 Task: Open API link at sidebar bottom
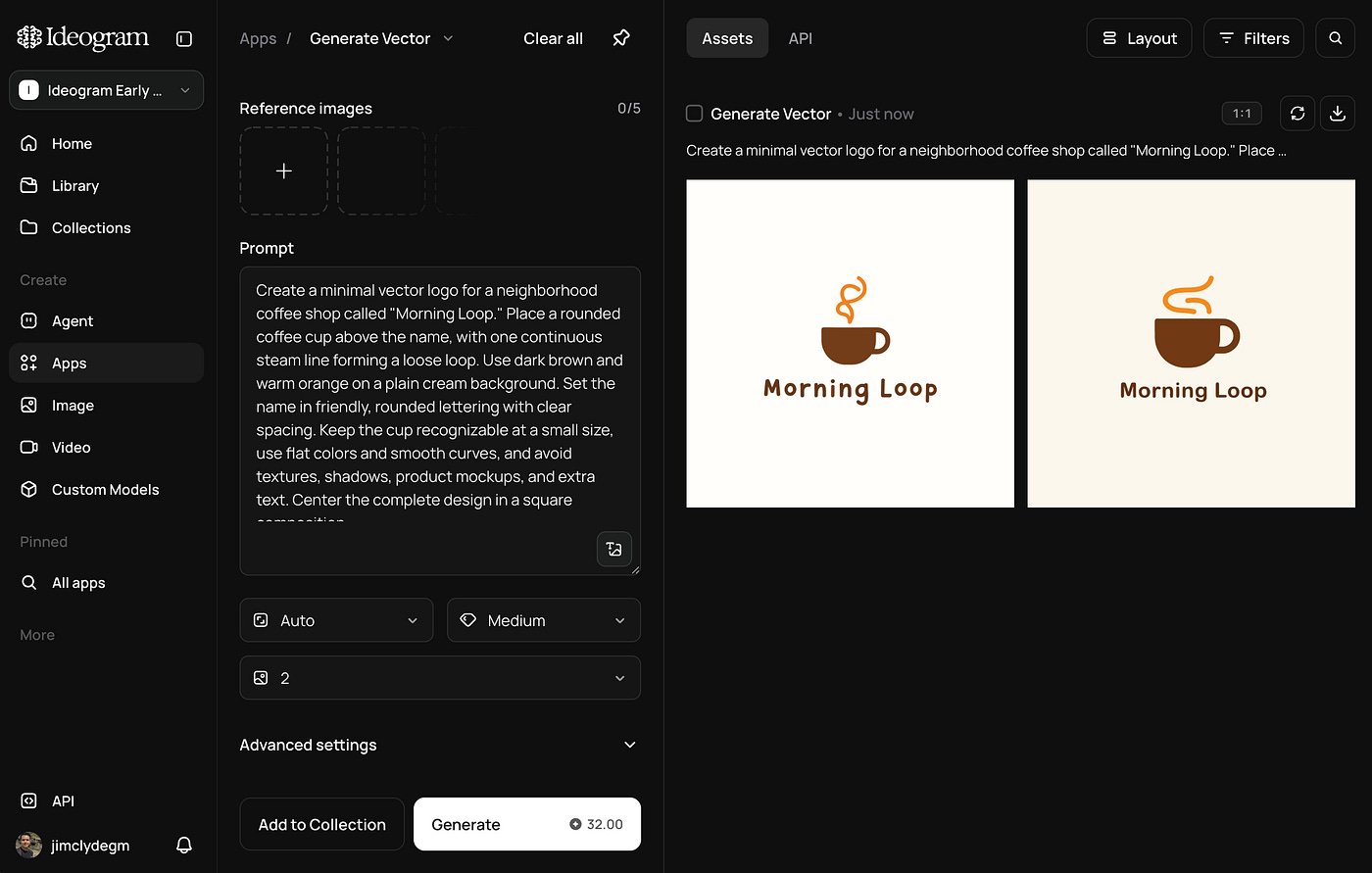click(x=107, y=800)
